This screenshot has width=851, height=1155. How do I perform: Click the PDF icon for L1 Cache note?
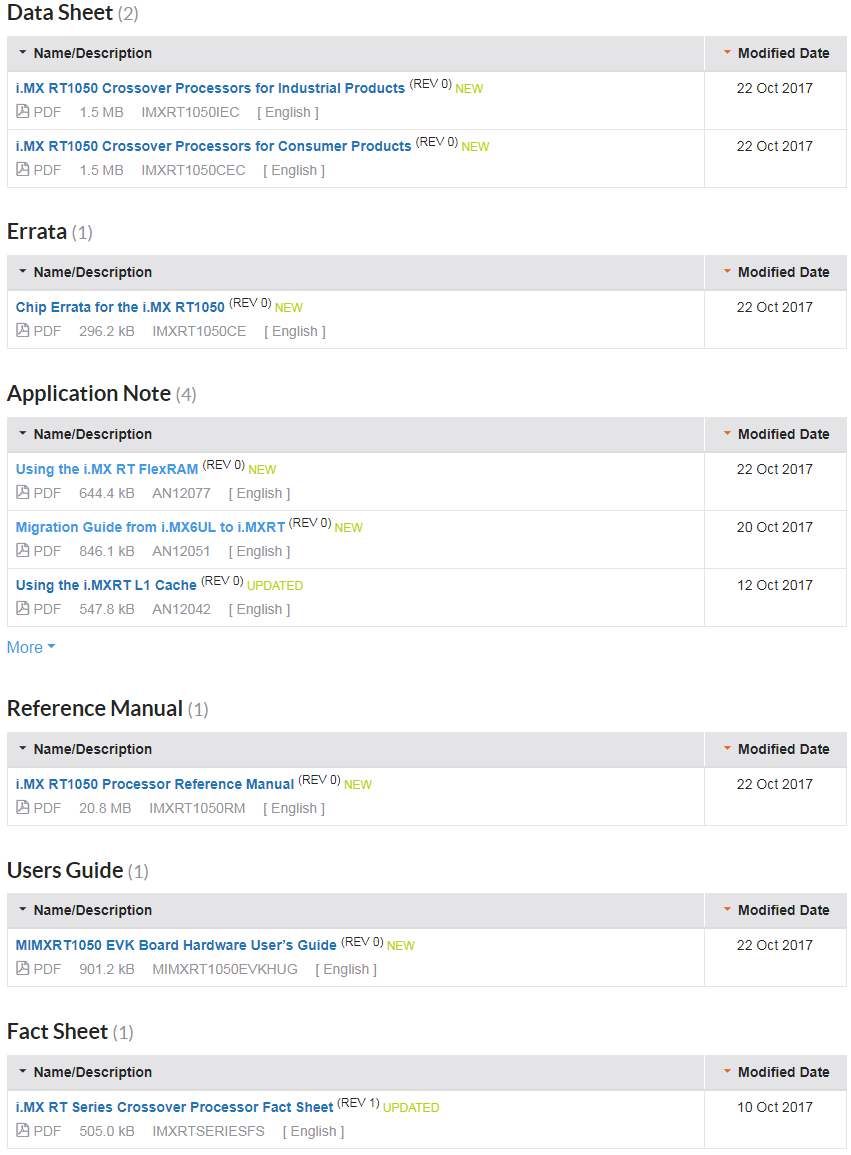[x=23, y=609]
